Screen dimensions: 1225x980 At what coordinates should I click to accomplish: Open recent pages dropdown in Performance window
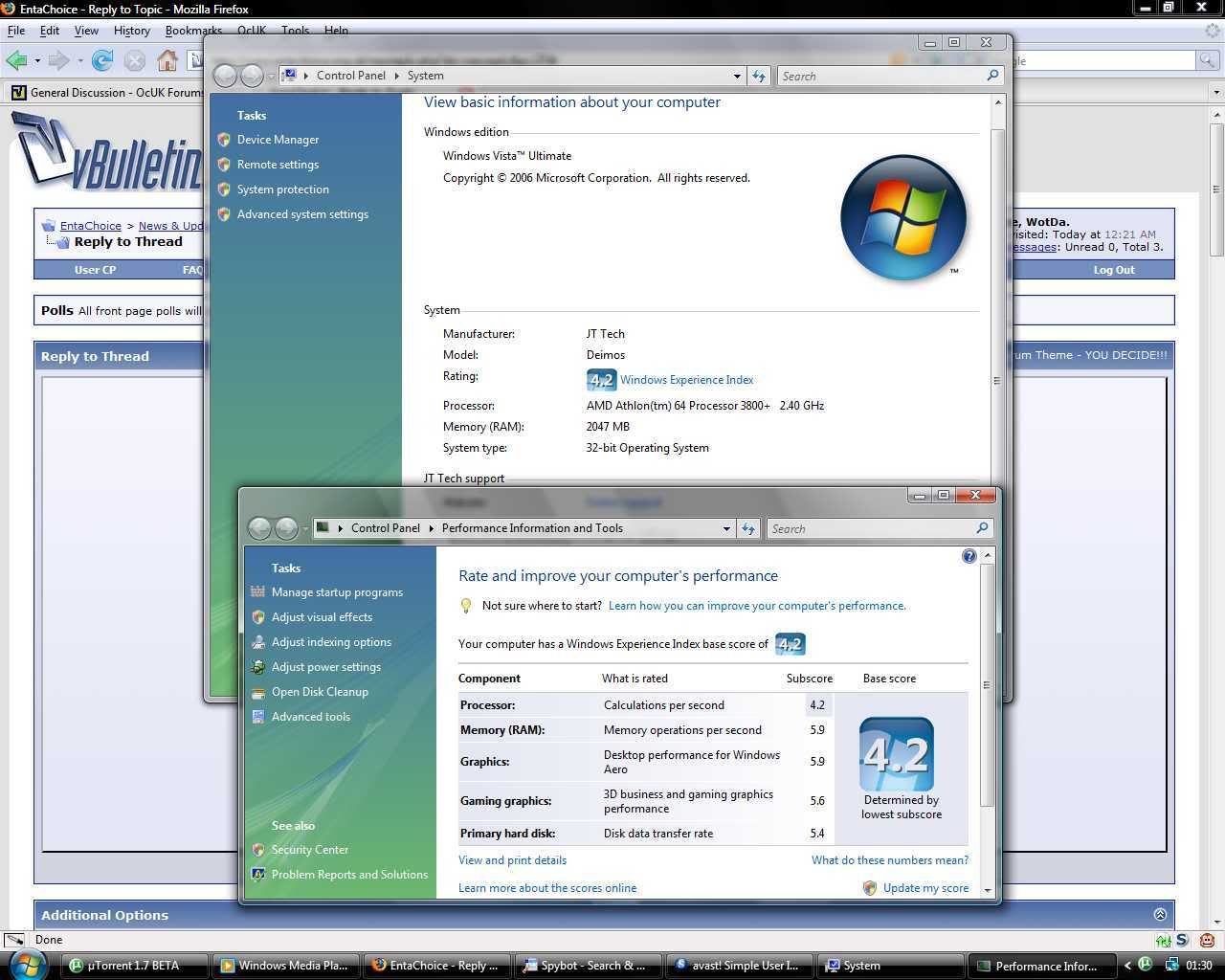click(x=305, y=528)
